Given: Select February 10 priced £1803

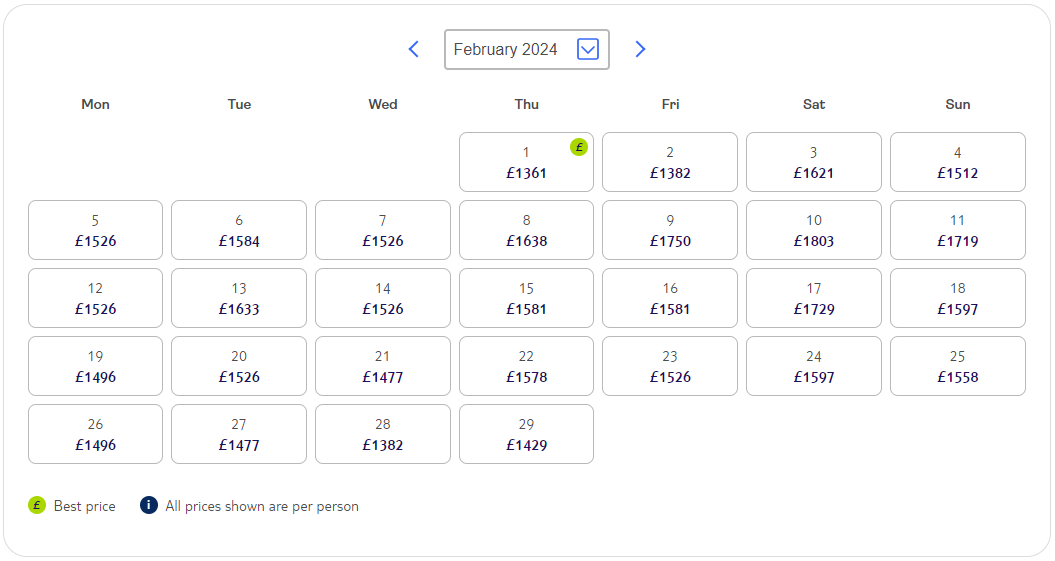Looking at the screenshot, I should coord(813,230).
